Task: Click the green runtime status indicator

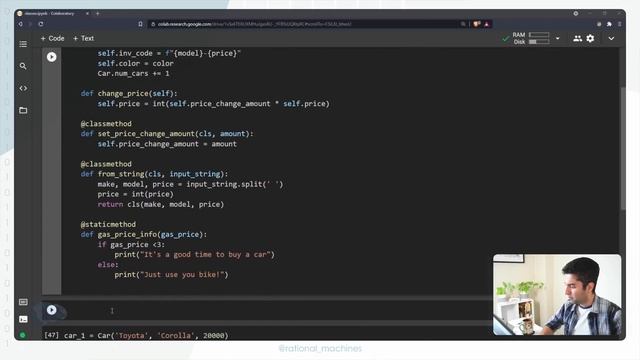Action: (x=23, y=335)
